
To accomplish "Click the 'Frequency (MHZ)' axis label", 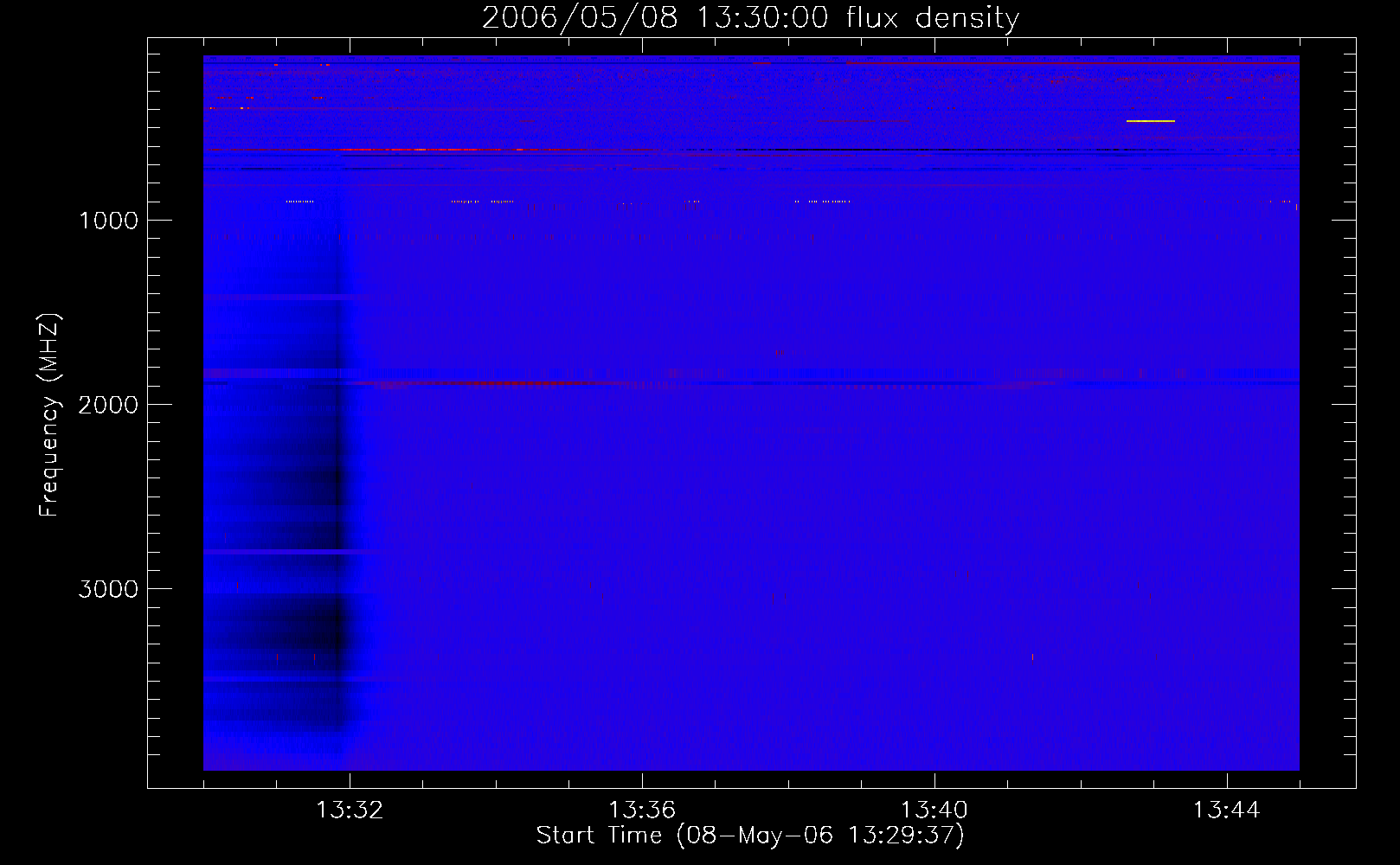I will pyautogui.click(x=48, y=415).
